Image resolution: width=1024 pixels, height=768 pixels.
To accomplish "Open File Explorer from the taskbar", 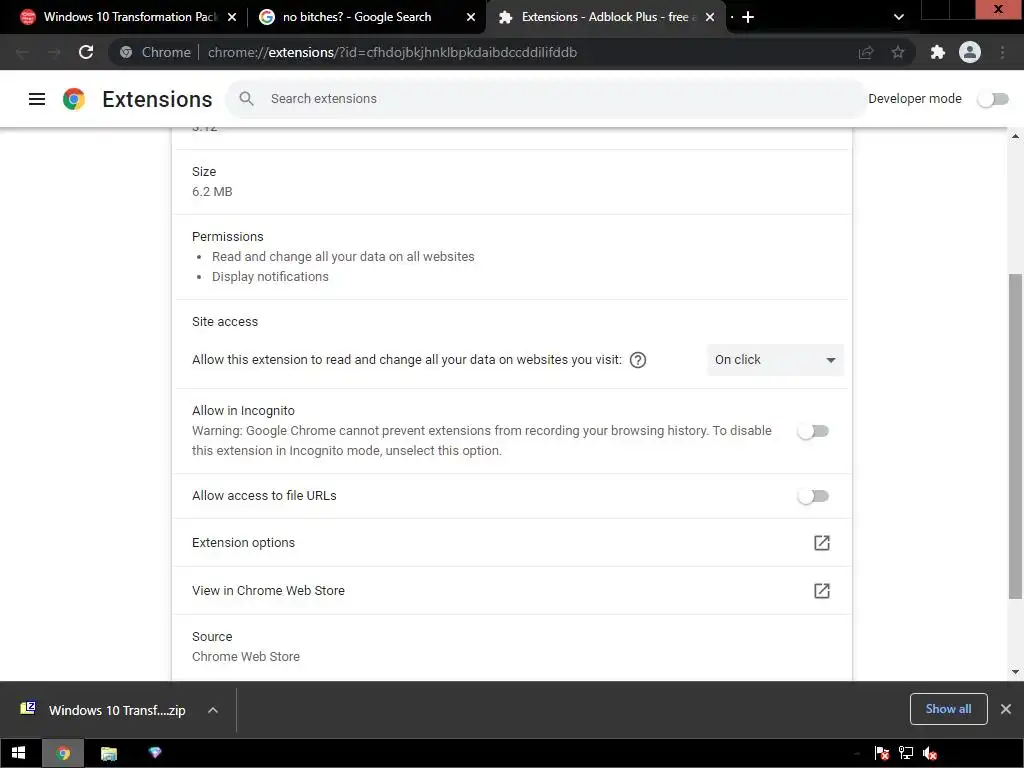I will click(x=109, y=753).
